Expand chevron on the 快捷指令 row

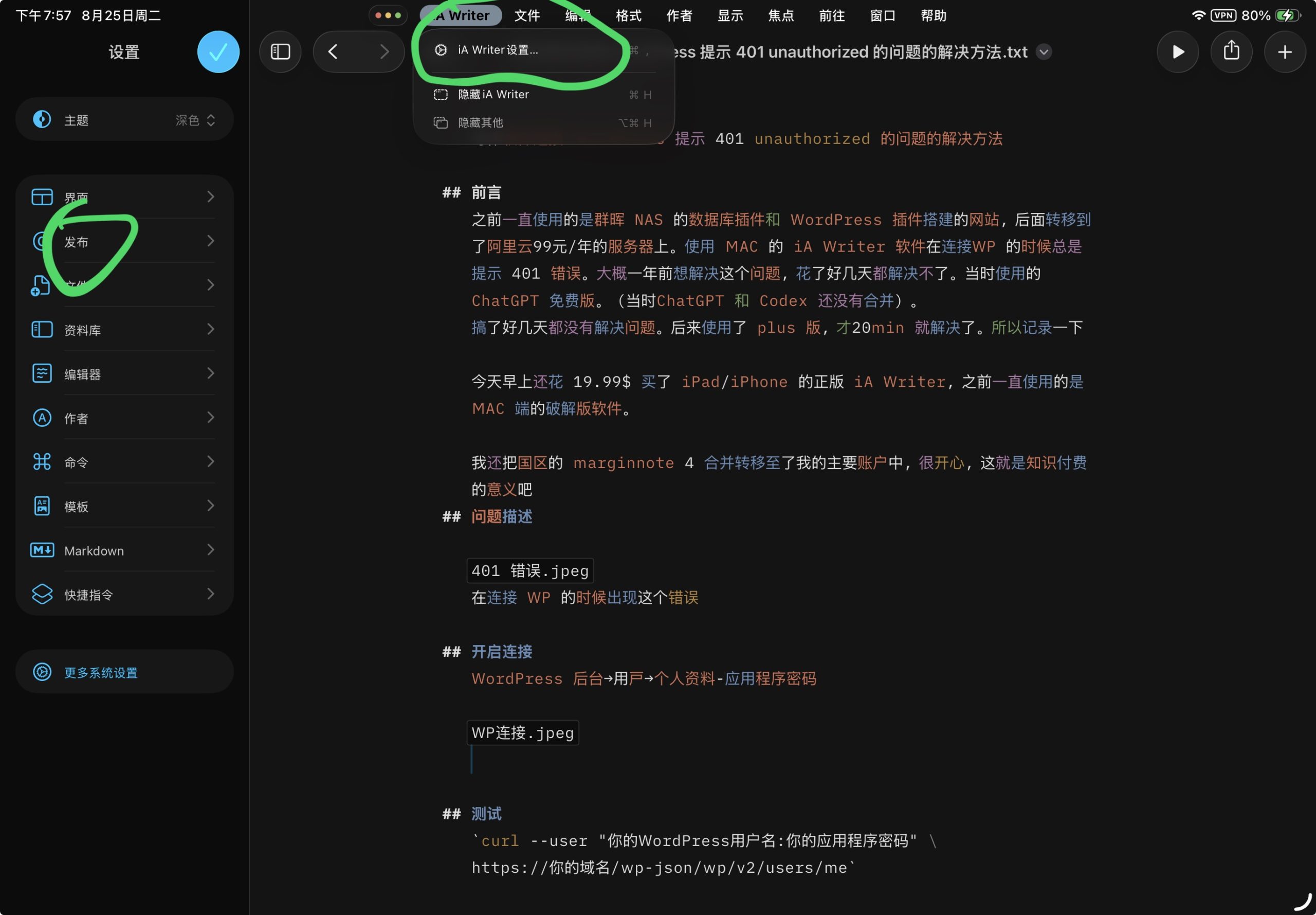tap(211, 594)
